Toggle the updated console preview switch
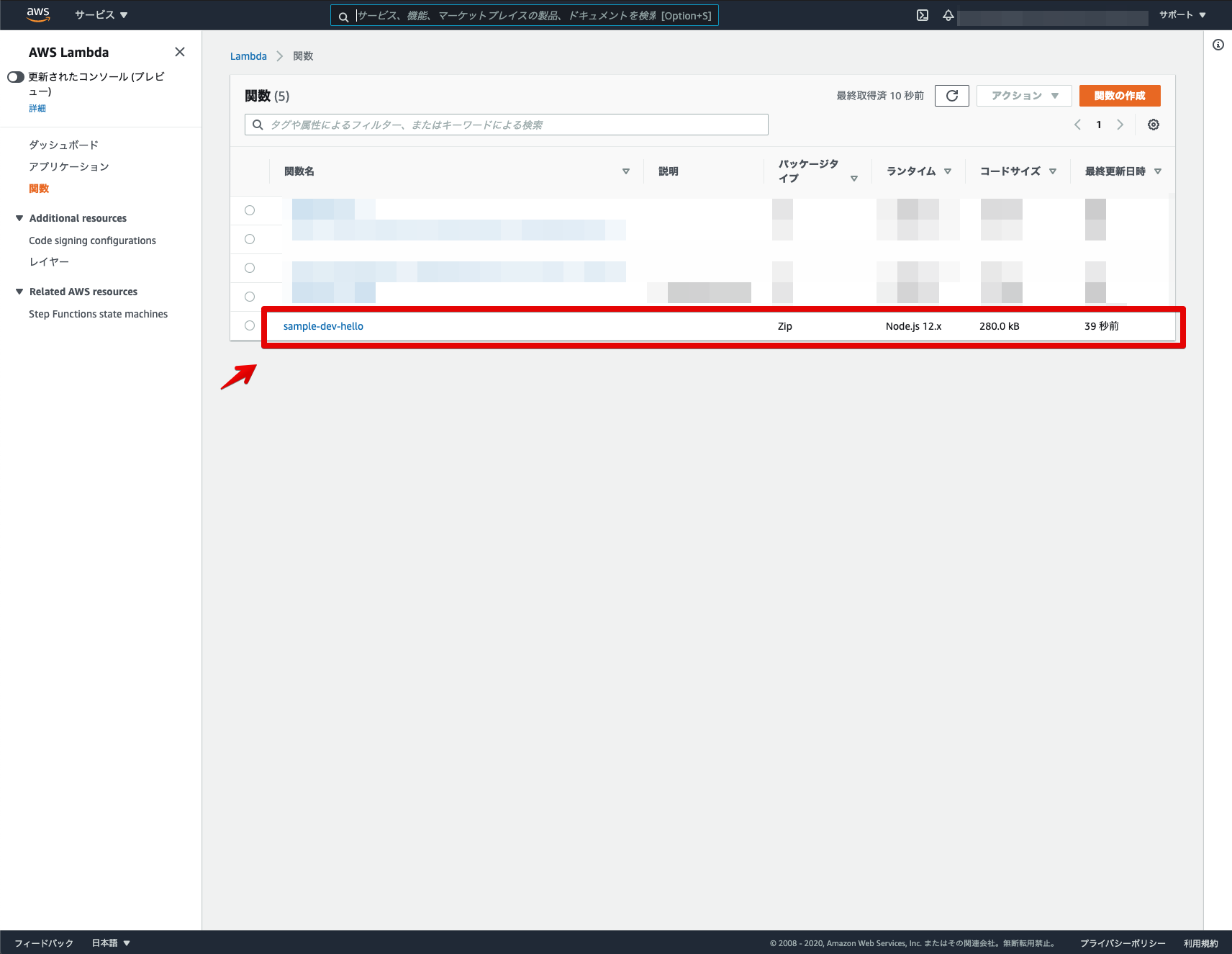The image size is (1232, 954). [16, 77]
